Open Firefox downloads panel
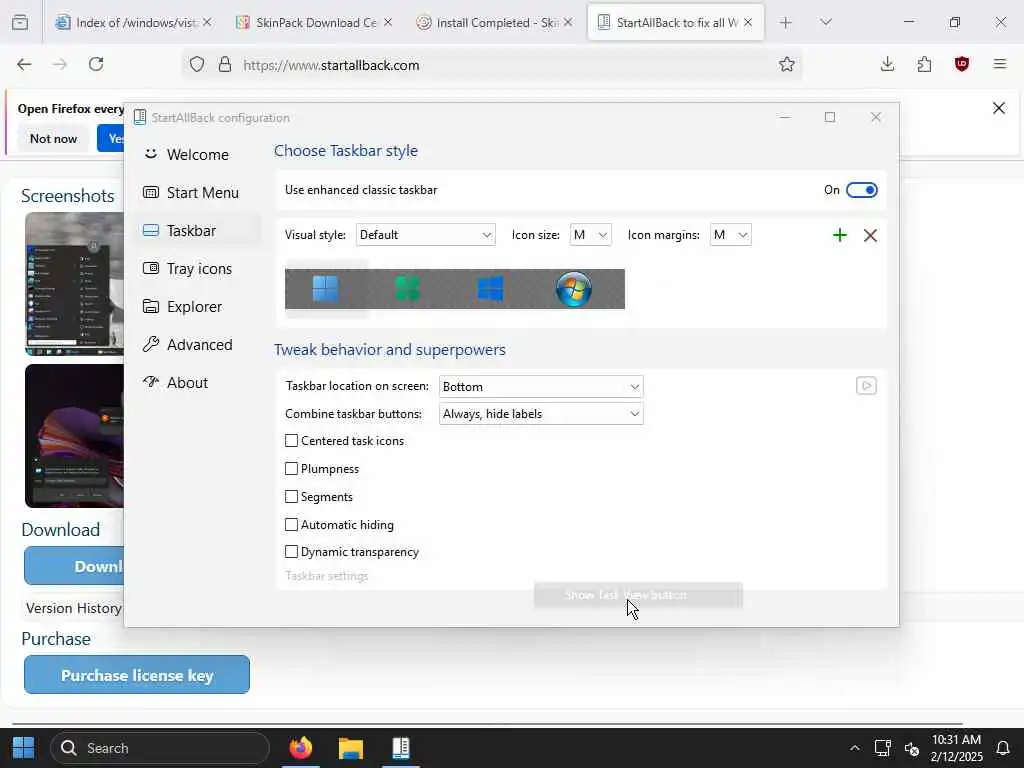This screenshot has width=1024, height=768. (887, 64)
